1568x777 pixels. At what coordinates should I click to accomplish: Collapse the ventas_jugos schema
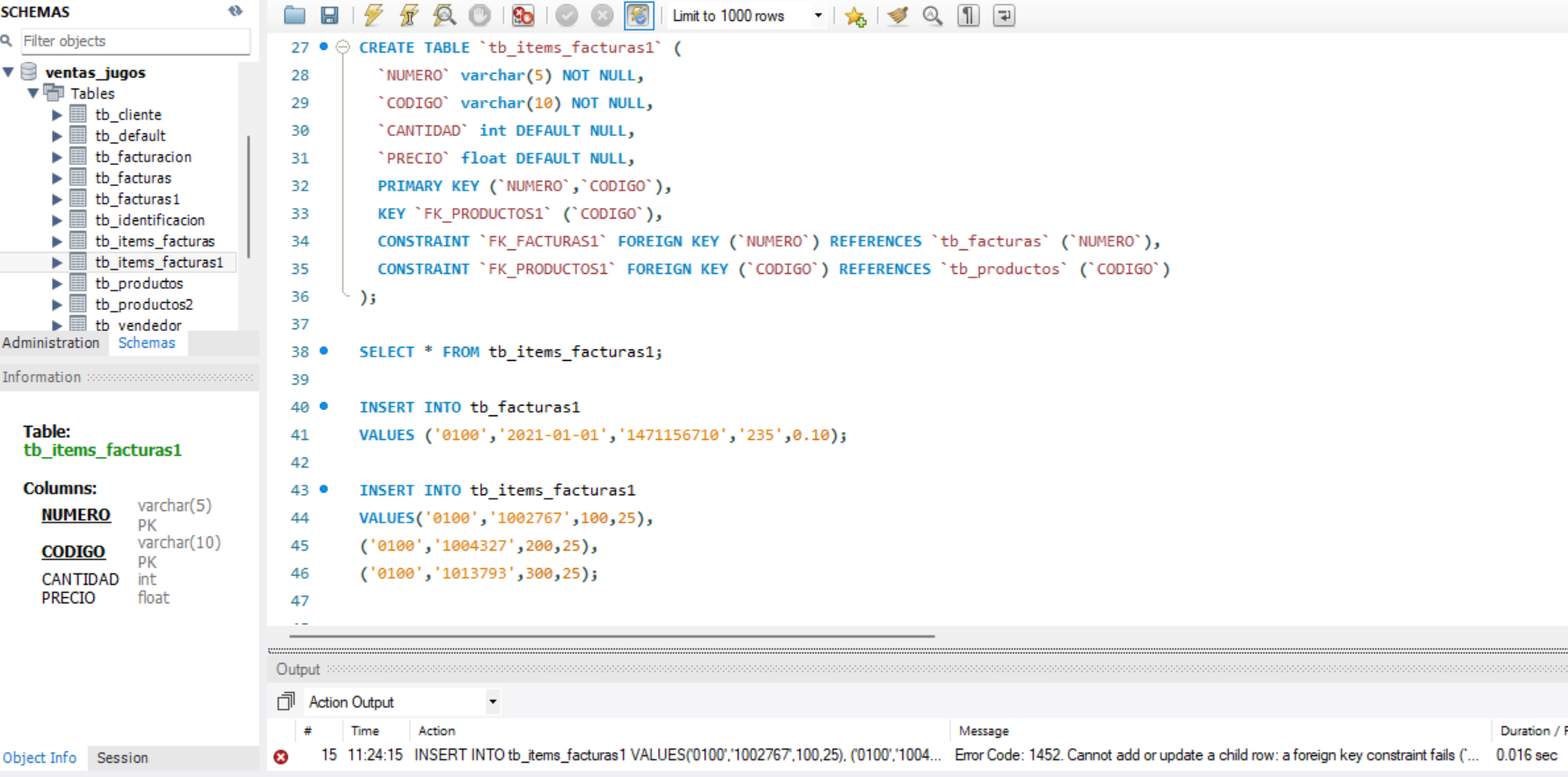point(9,72)
